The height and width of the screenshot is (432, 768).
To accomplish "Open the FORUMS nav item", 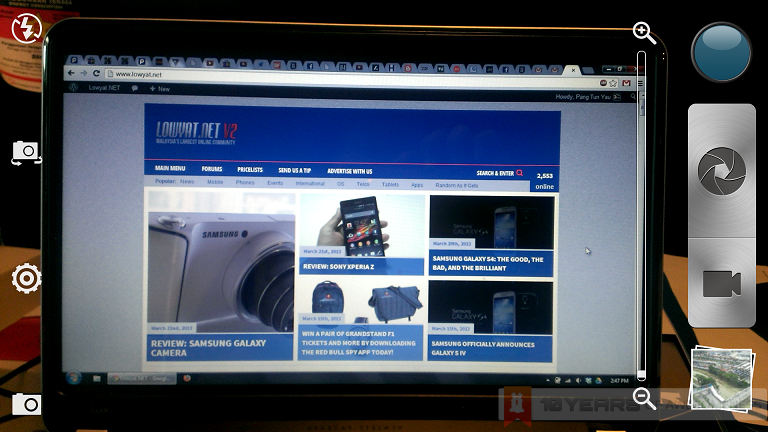I will pyautogui.click(x=212, y=169).
